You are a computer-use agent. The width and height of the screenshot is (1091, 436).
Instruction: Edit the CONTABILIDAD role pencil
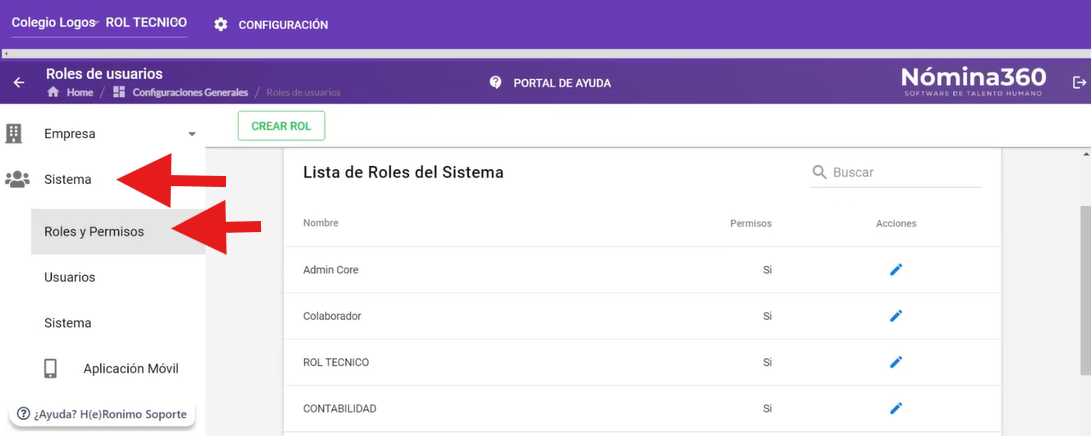point(896,408)
